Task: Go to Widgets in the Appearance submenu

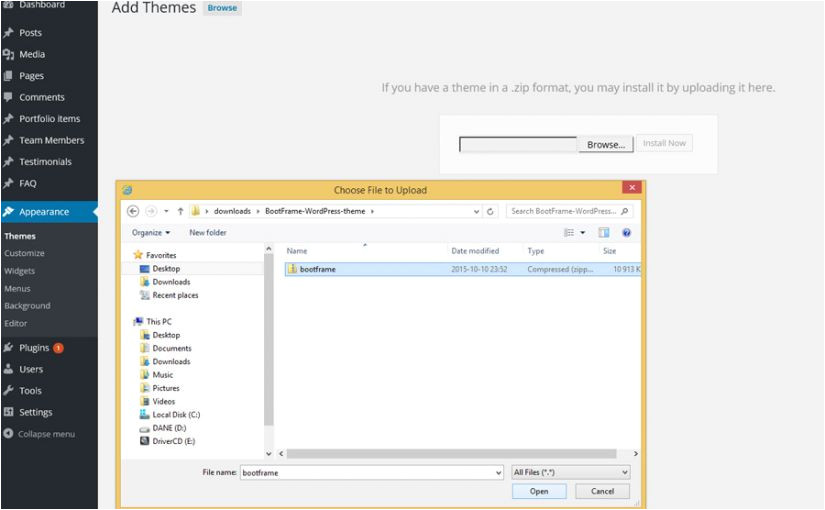Action: click(19, 271)
